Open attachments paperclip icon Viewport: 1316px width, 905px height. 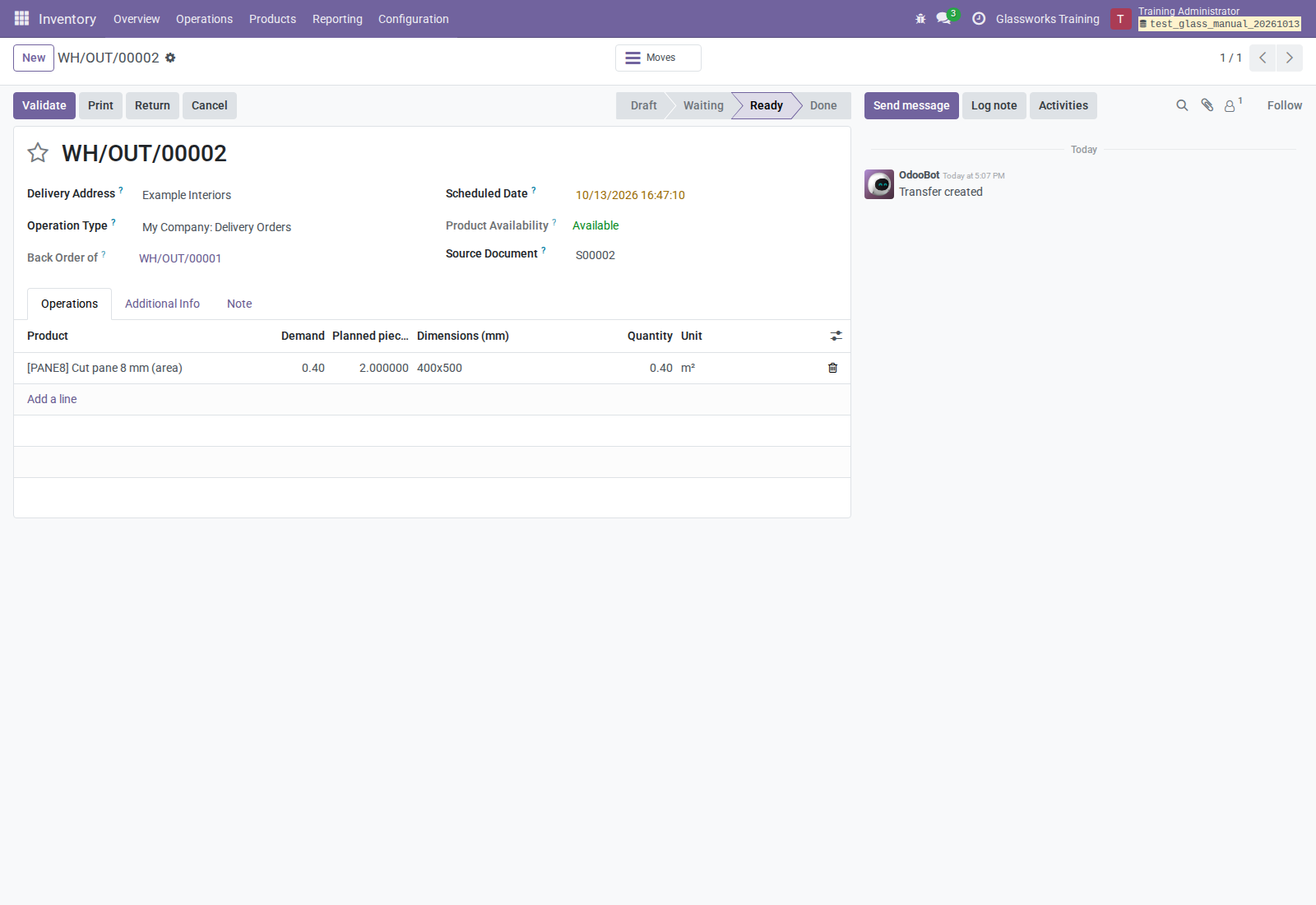(1207, 105)
